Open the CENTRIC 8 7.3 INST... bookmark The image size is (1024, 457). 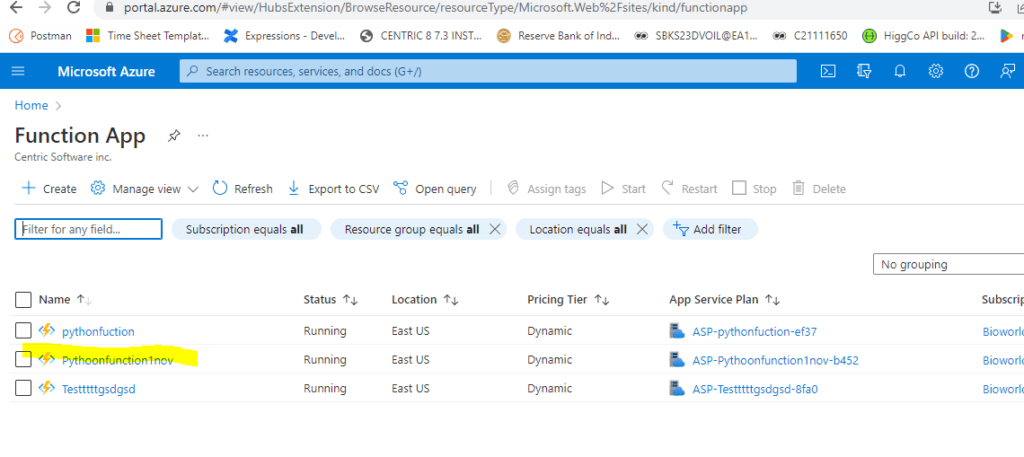(421, 36)
